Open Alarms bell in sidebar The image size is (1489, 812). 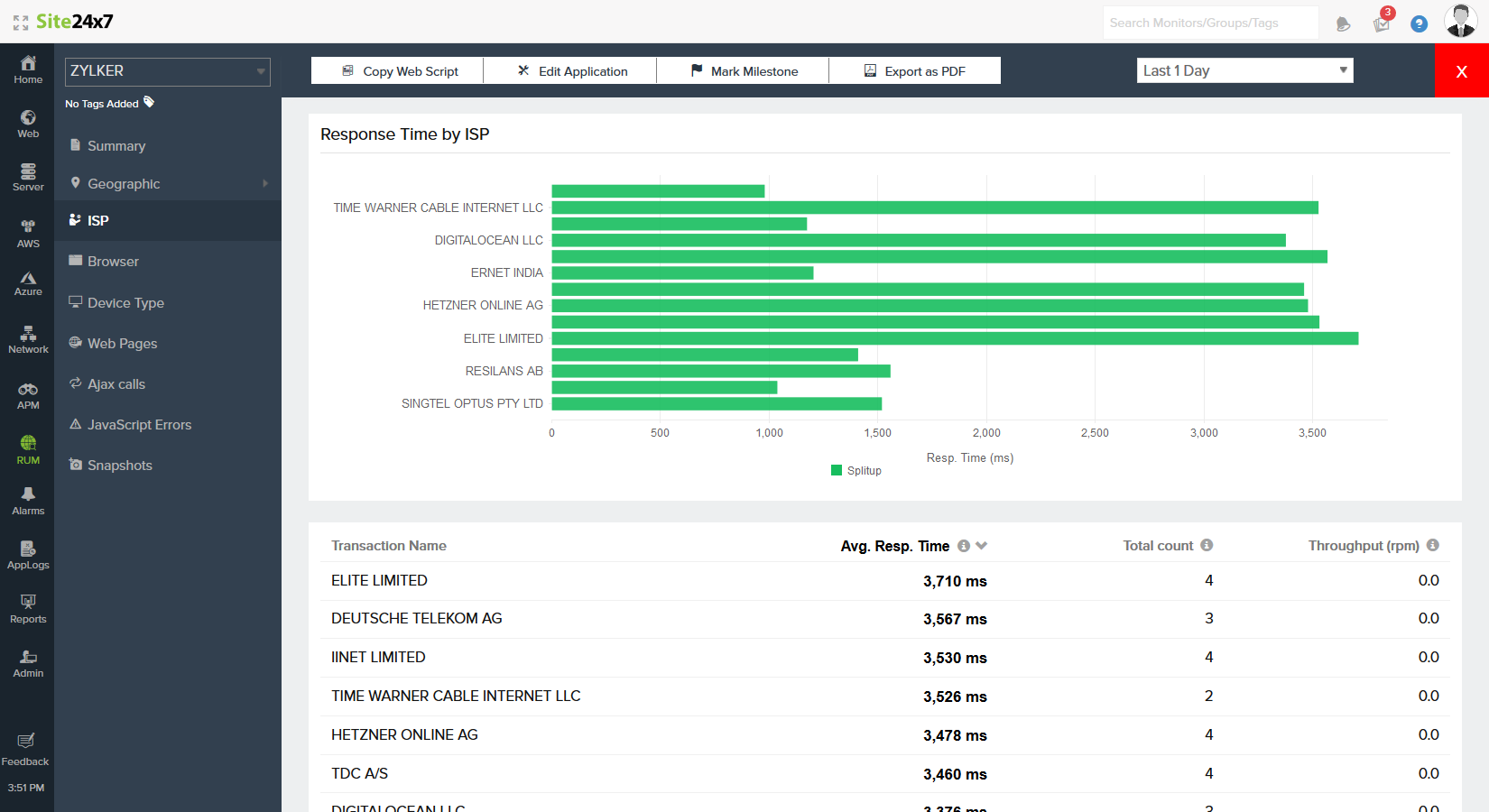(28, 500)
